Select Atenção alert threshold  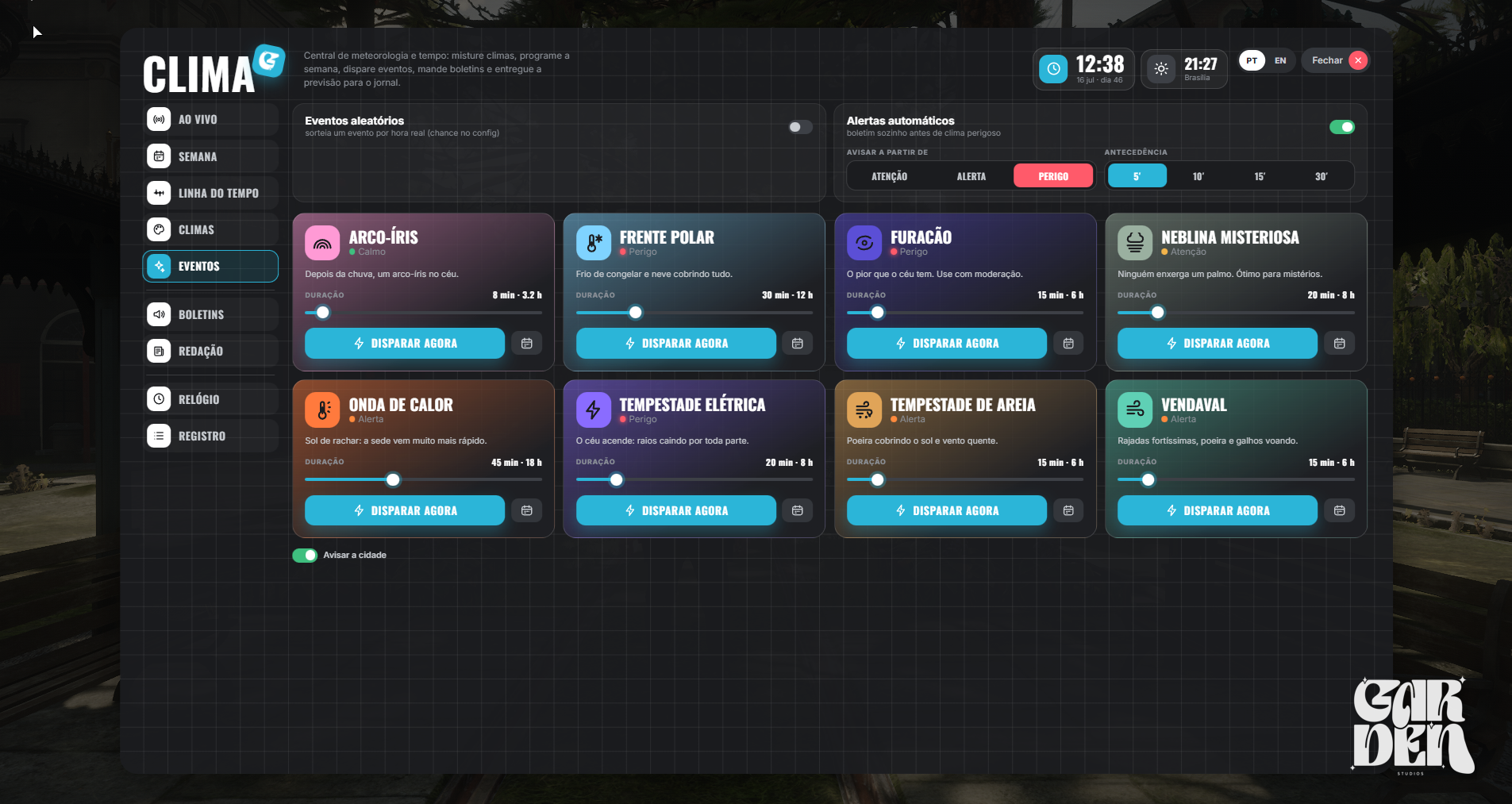(889, 176)
